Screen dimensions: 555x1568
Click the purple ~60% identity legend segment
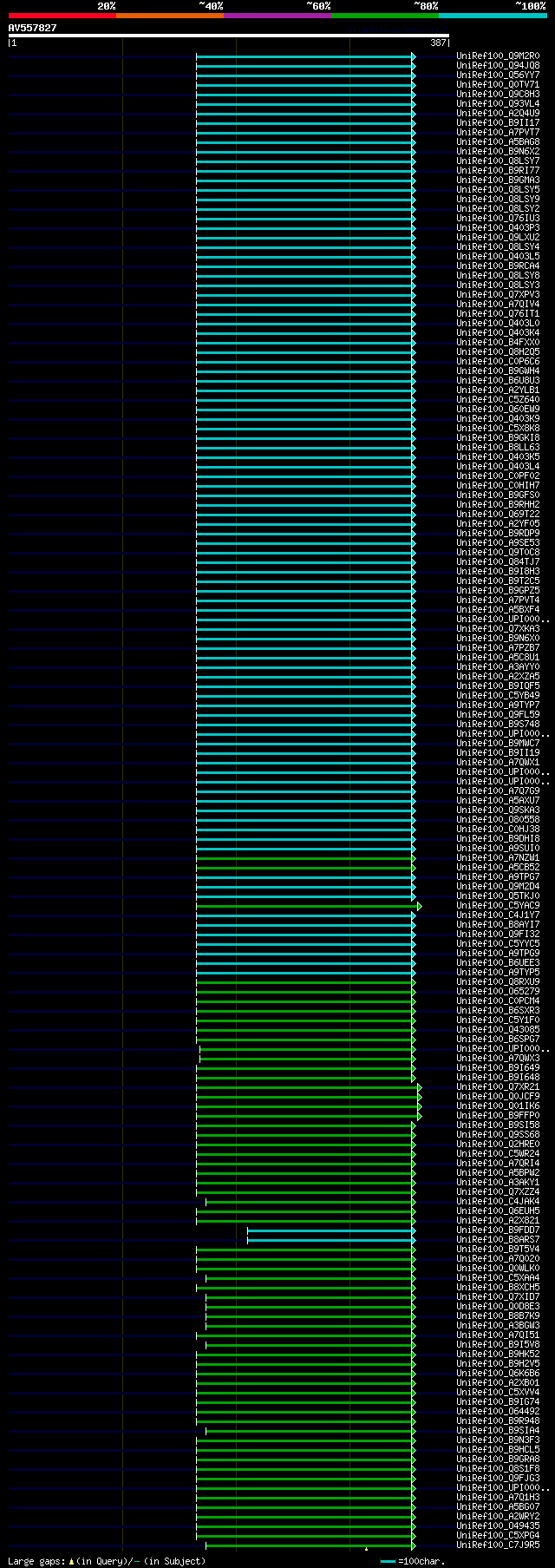277,16
